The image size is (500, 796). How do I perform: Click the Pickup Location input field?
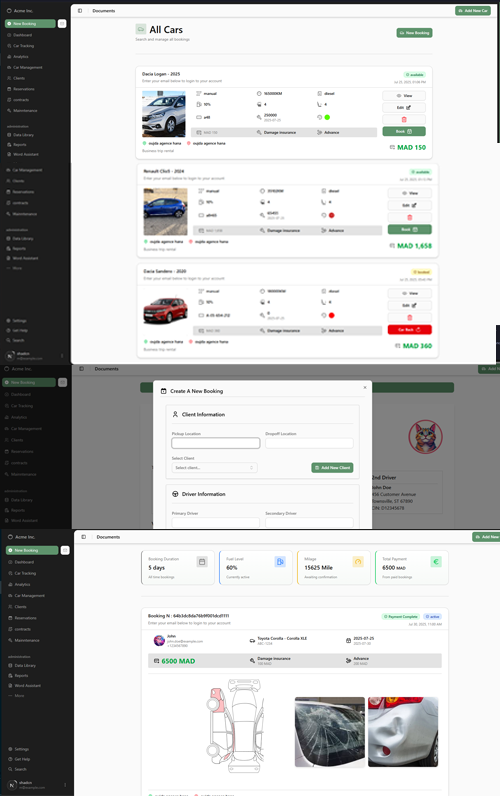coord(216,443)
